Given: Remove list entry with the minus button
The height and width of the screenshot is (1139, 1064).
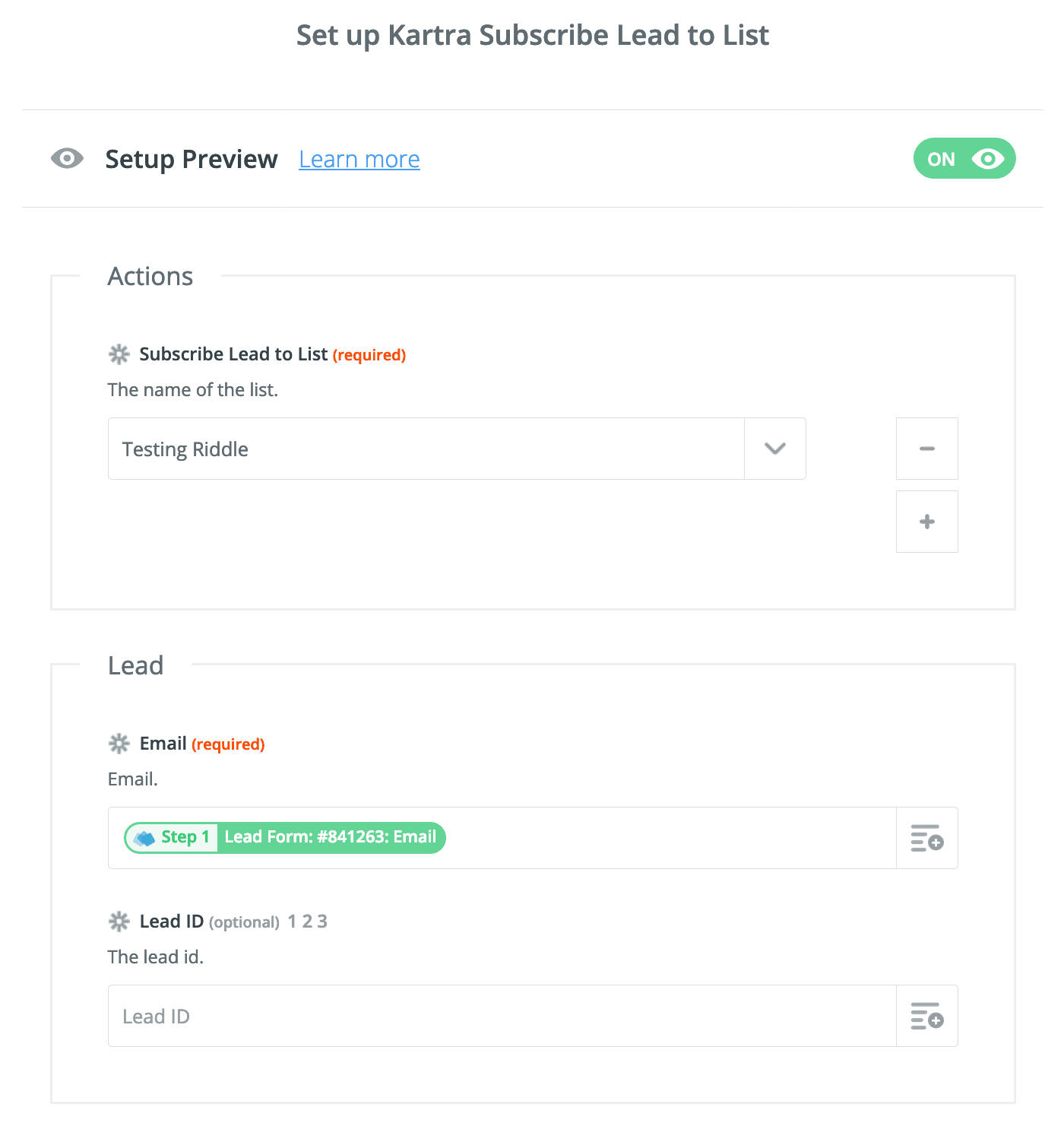Looking at the screenshot, I should pyautogui.click(x=927, y=449).
